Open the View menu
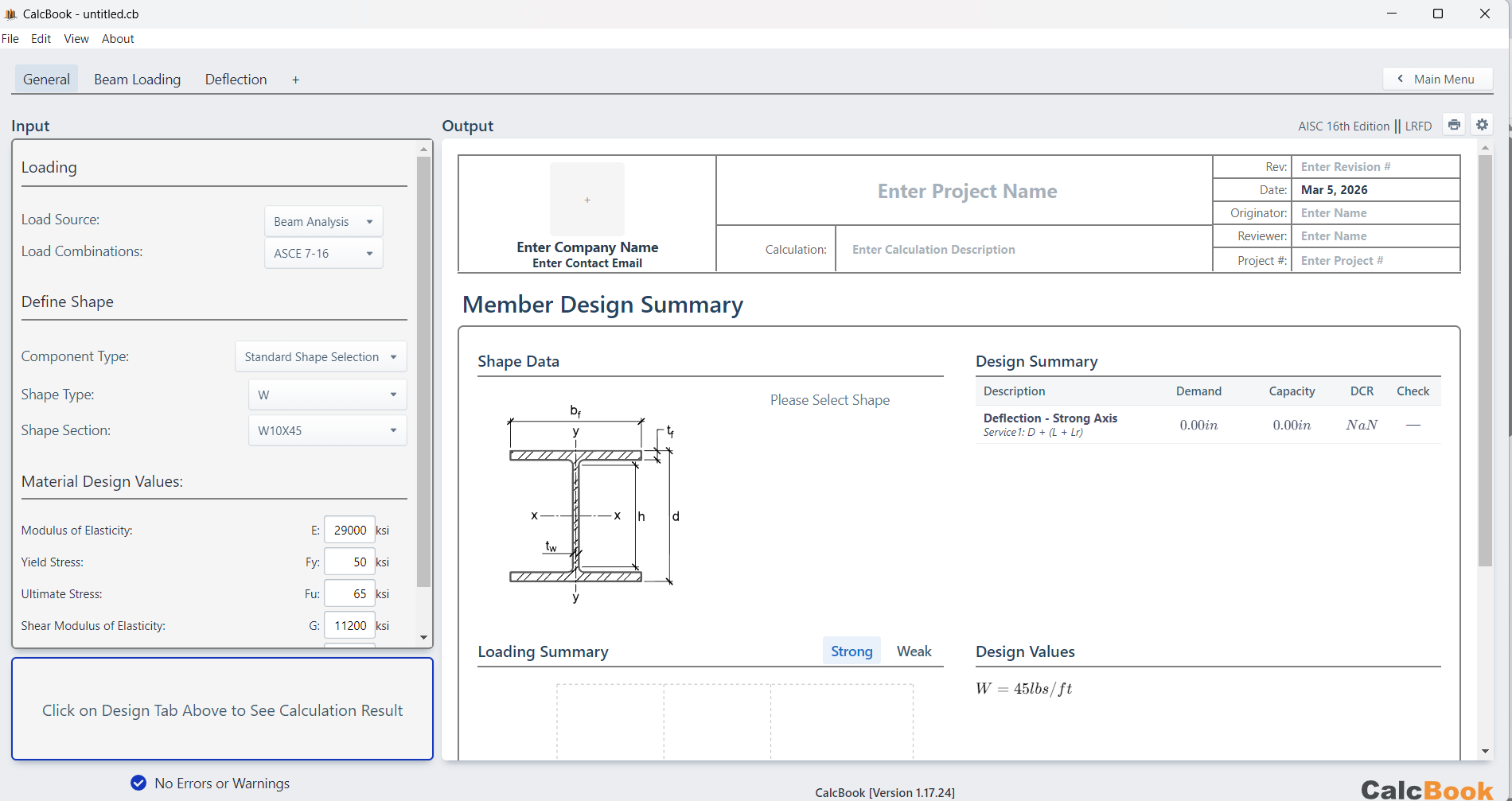This screenshot has height=801, width=1512. click(x=76, y=38)
